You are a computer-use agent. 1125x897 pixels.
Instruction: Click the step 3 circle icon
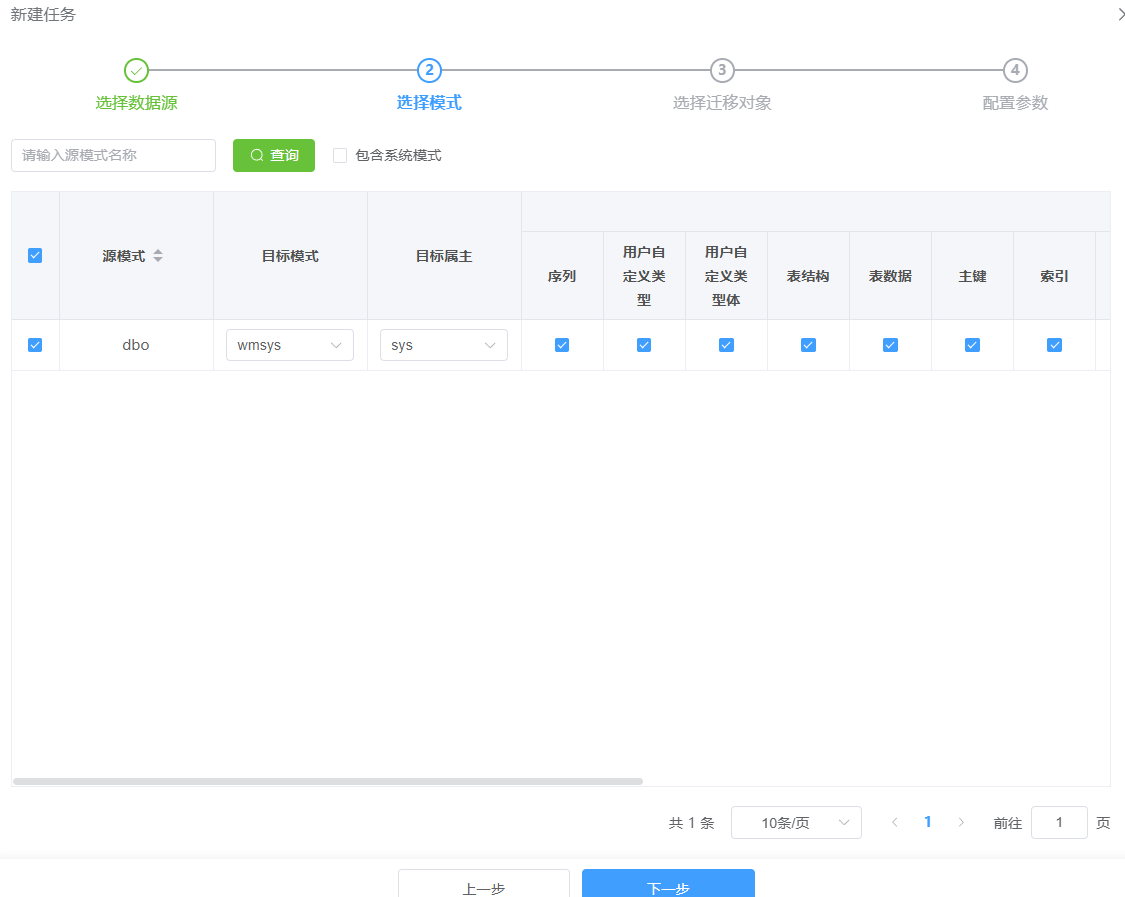tap(722, 70)
